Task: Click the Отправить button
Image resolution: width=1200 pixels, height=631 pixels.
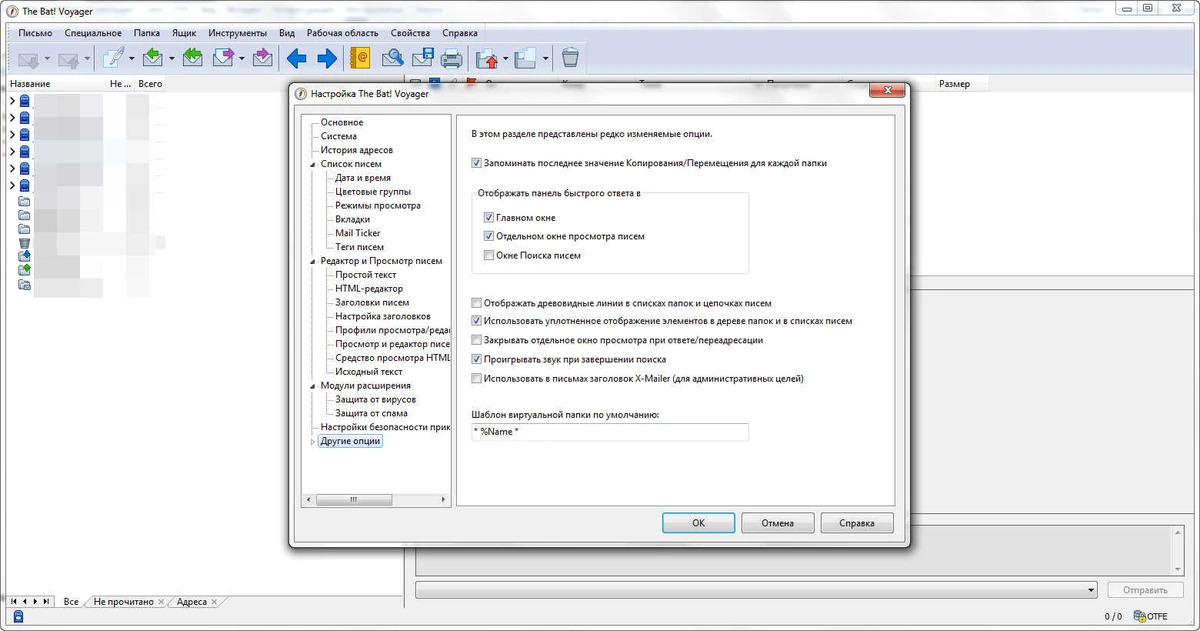Action: click(1145, 591)
